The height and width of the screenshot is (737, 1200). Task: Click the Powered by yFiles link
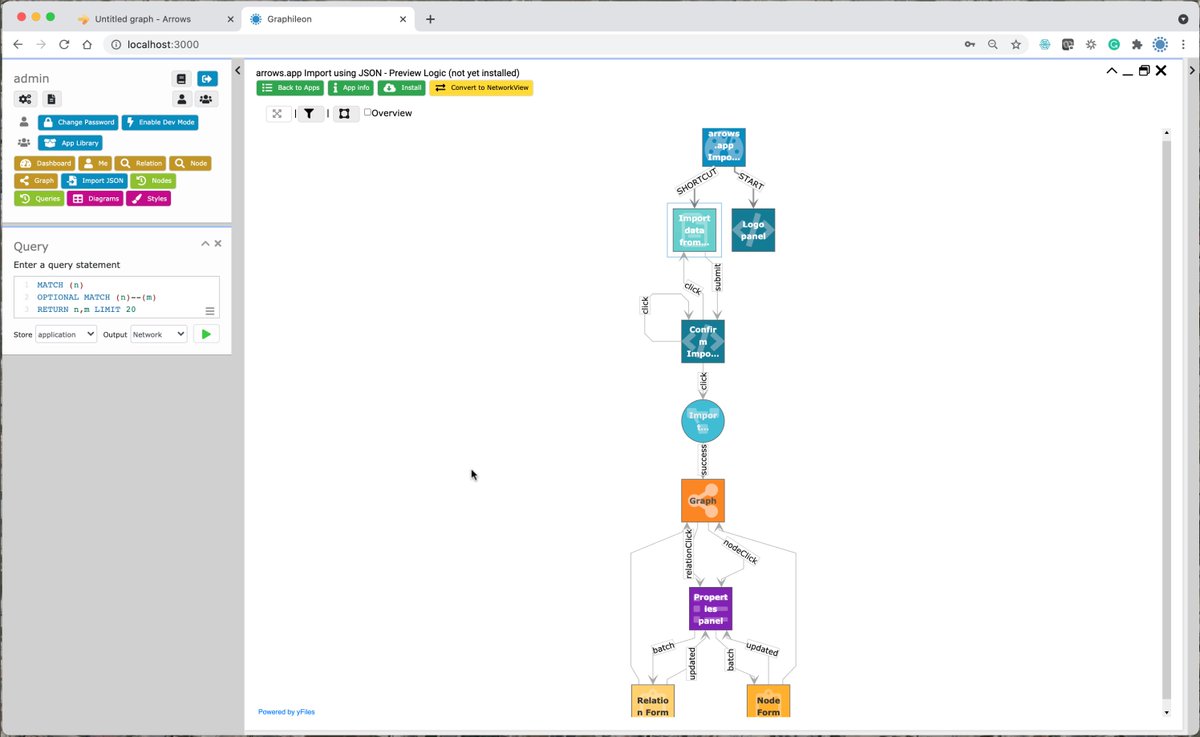tap(286, 712)
